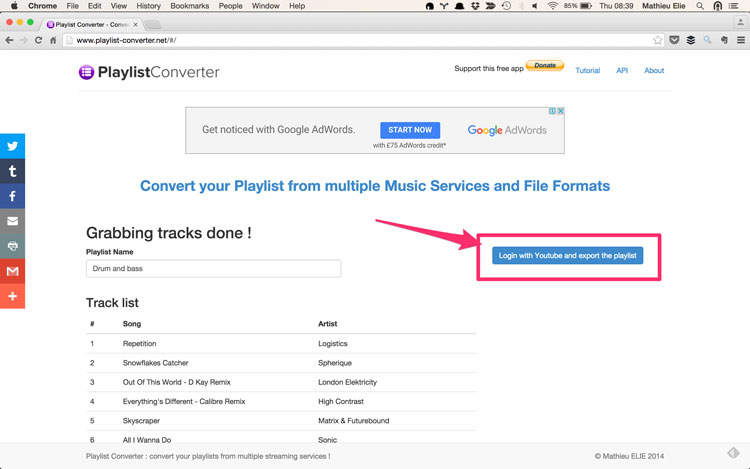Viewport: 750px width, 469px height.
Task: Open the browser home icon
Action: pyautogui.click(x=53, y=40)
